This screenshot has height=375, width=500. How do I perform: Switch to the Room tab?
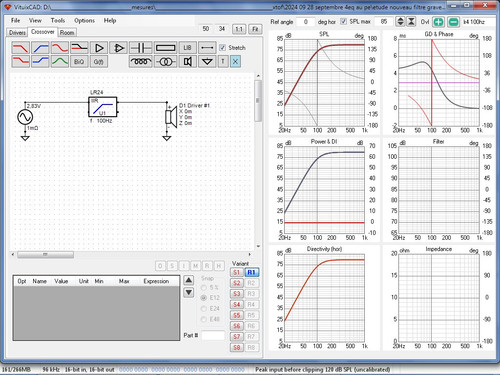67,32
